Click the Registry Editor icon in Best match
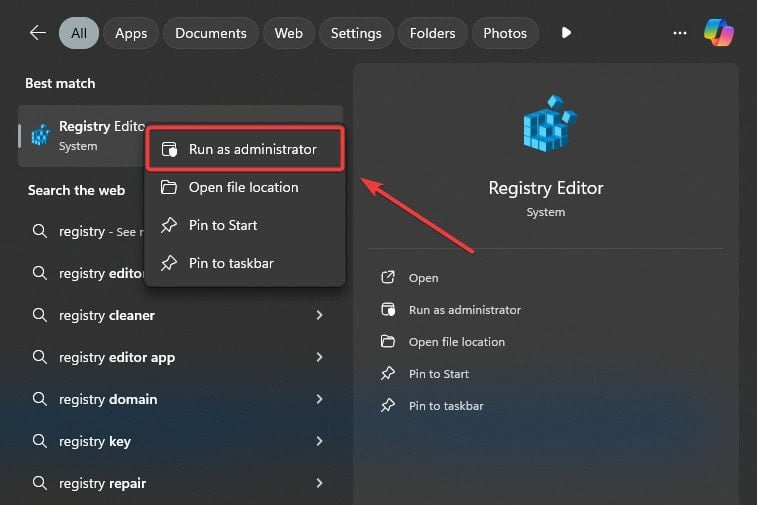Screen dimensions: 757x505 point(41,135)
